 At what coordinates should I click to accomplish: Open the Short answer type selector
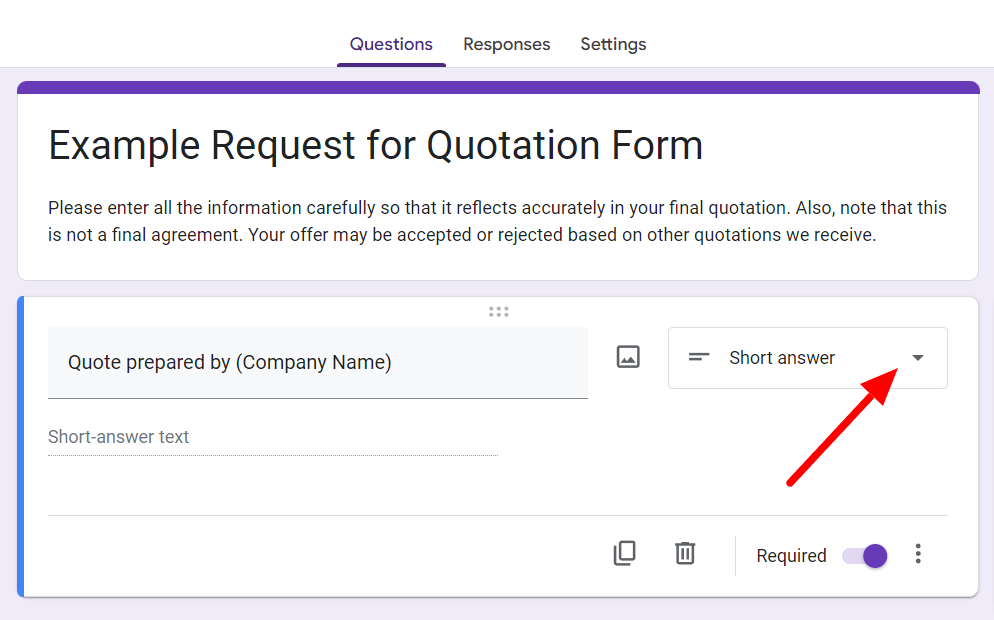(x=808, y=358)
